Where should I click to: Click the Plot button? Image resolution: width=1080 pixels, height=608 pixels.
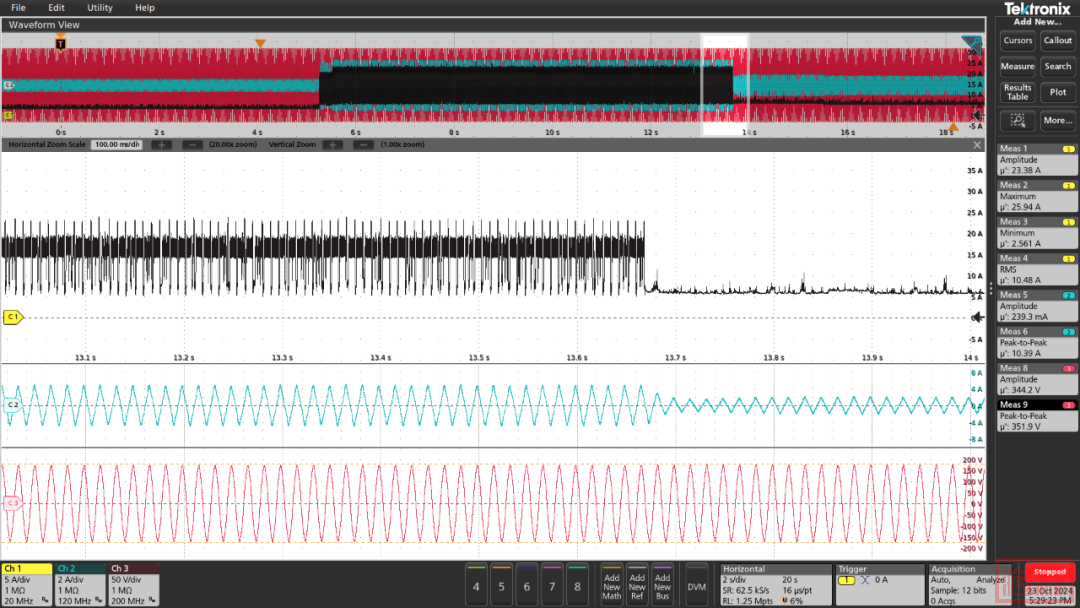pos(1057,92)
